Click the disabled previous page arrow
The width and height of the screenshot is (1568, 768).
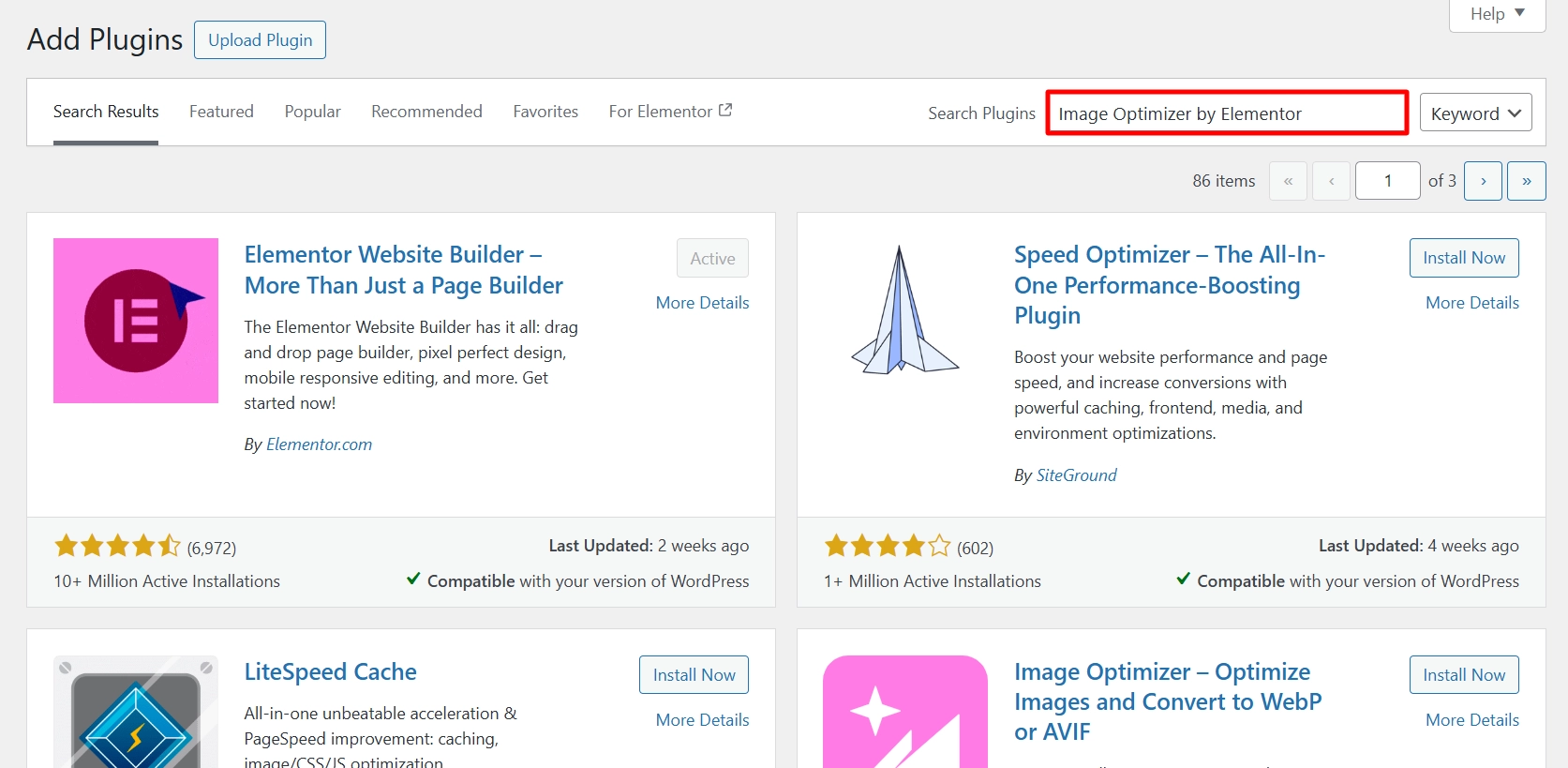pyautogui.click(x=1332, y=181)
